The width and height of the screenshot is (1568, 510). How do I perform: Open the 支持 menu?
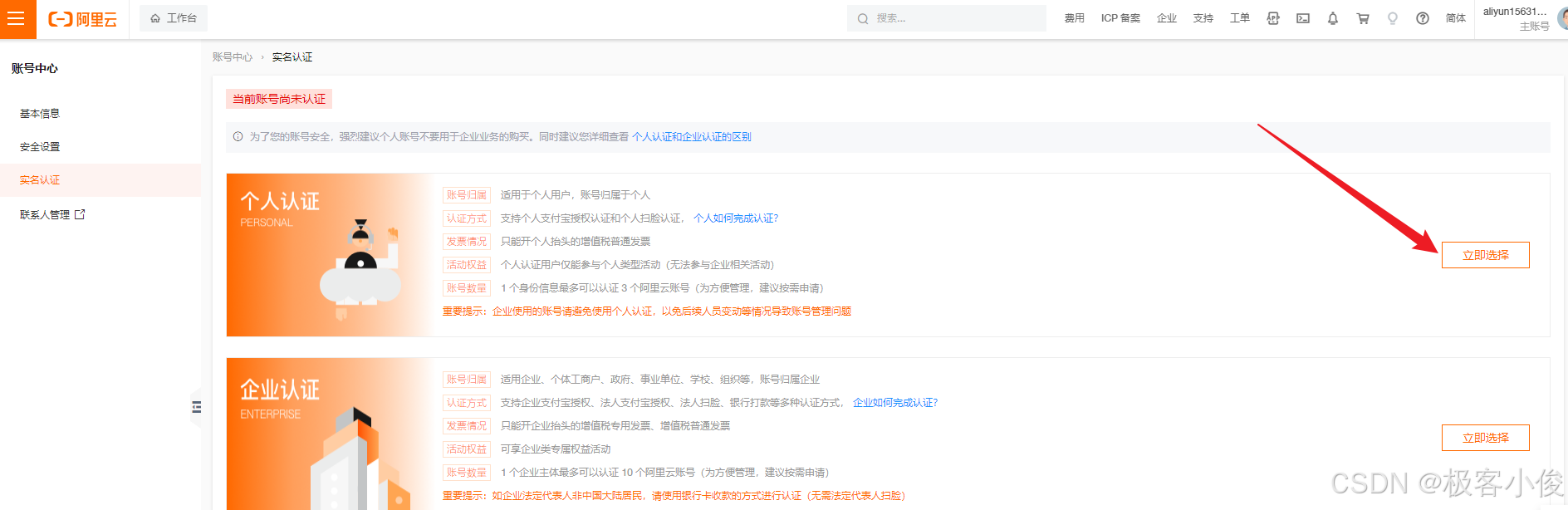[x=1203, y=18]
